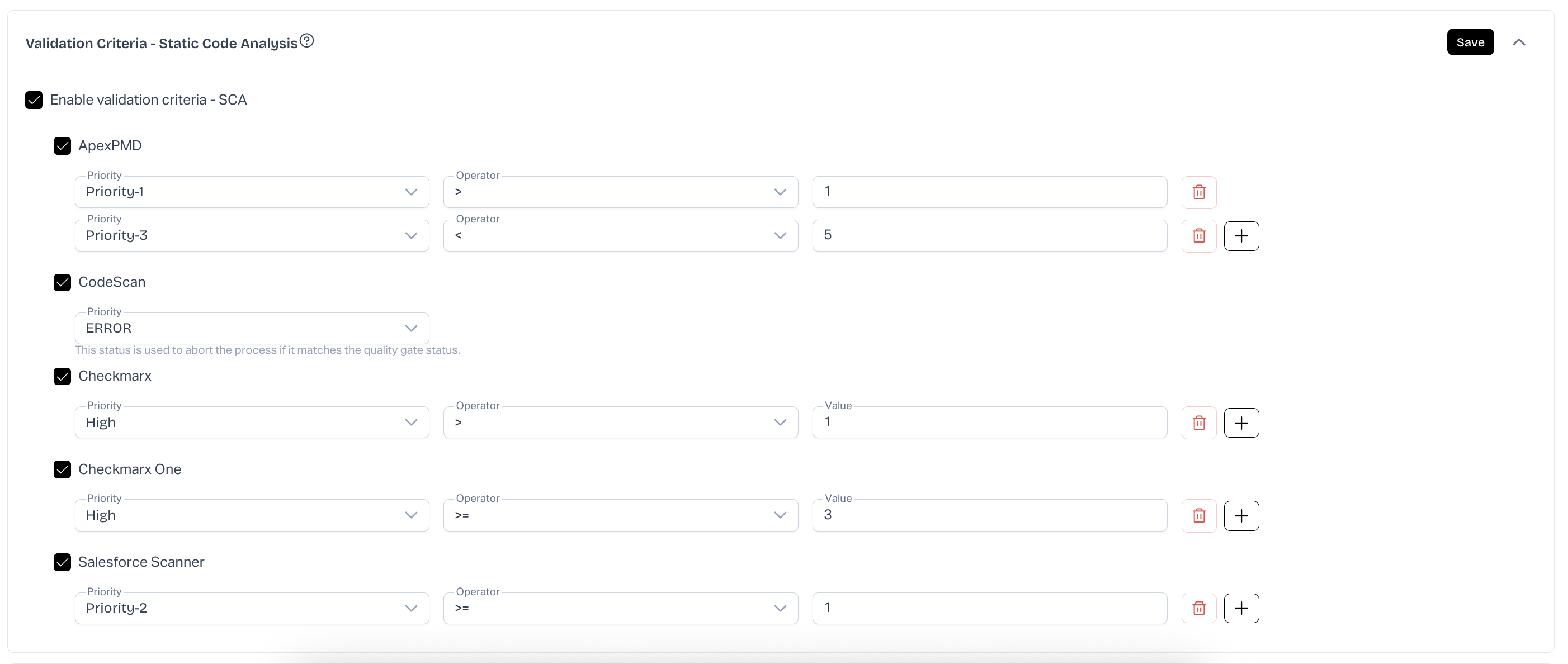Toggle the ApexPMD checkbox

click(62, 146)
